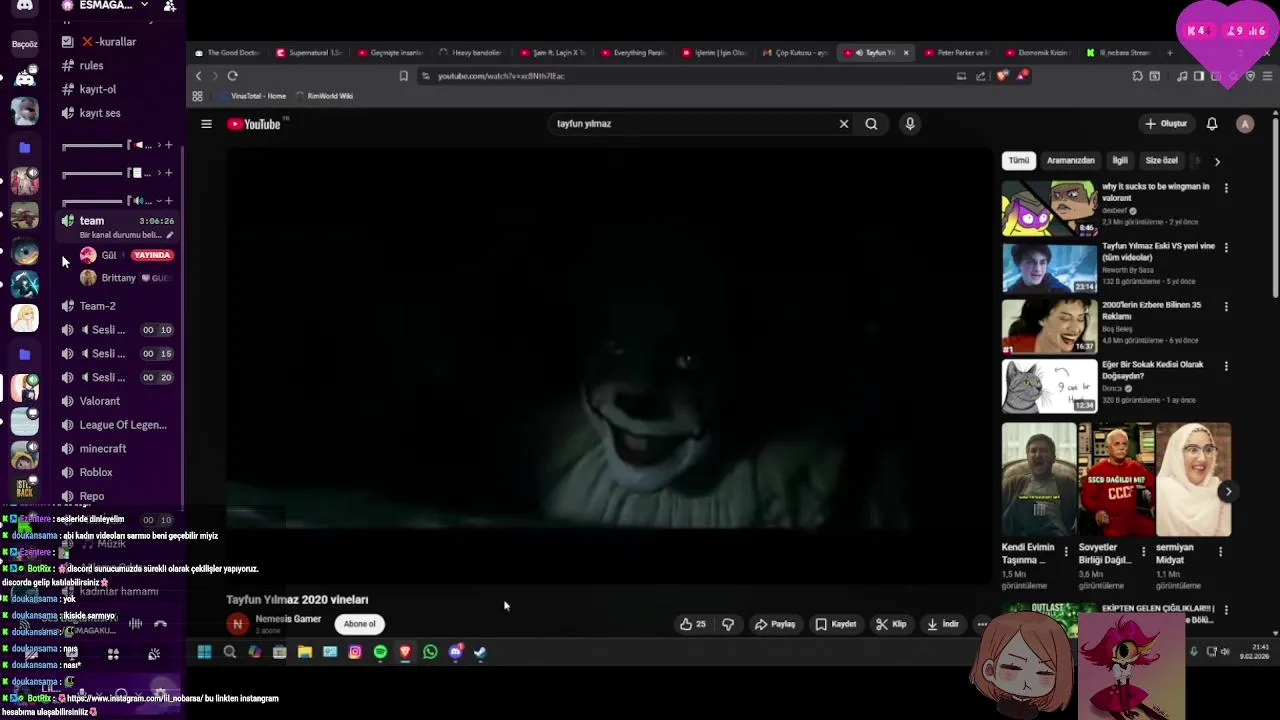The image size is (1280, 720).
Task: Open Nemesis Gamer channel name
Action: pos(288,619)
